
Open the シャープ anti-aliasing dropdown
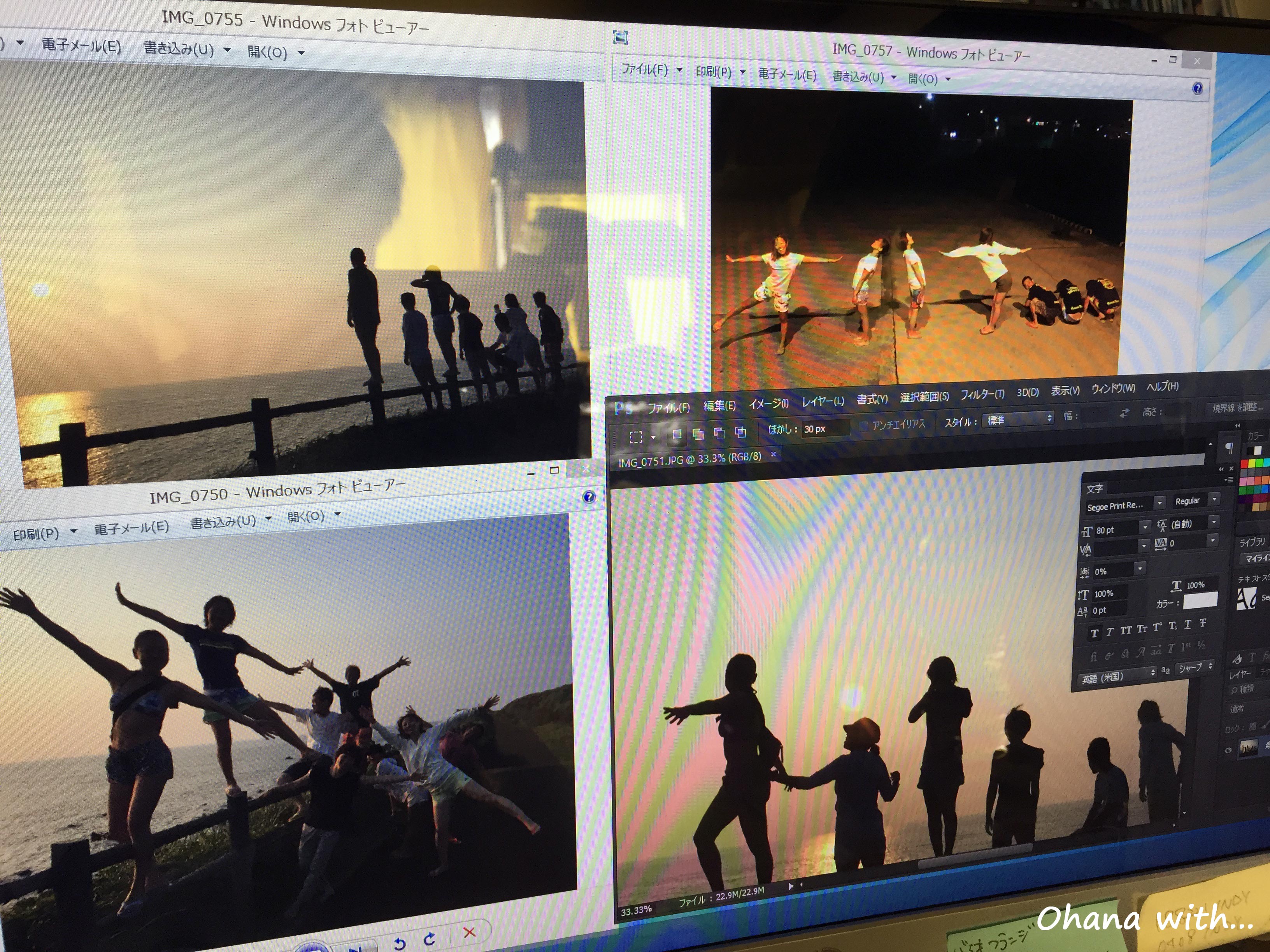pyautogui.click(x=1194, y=667)
